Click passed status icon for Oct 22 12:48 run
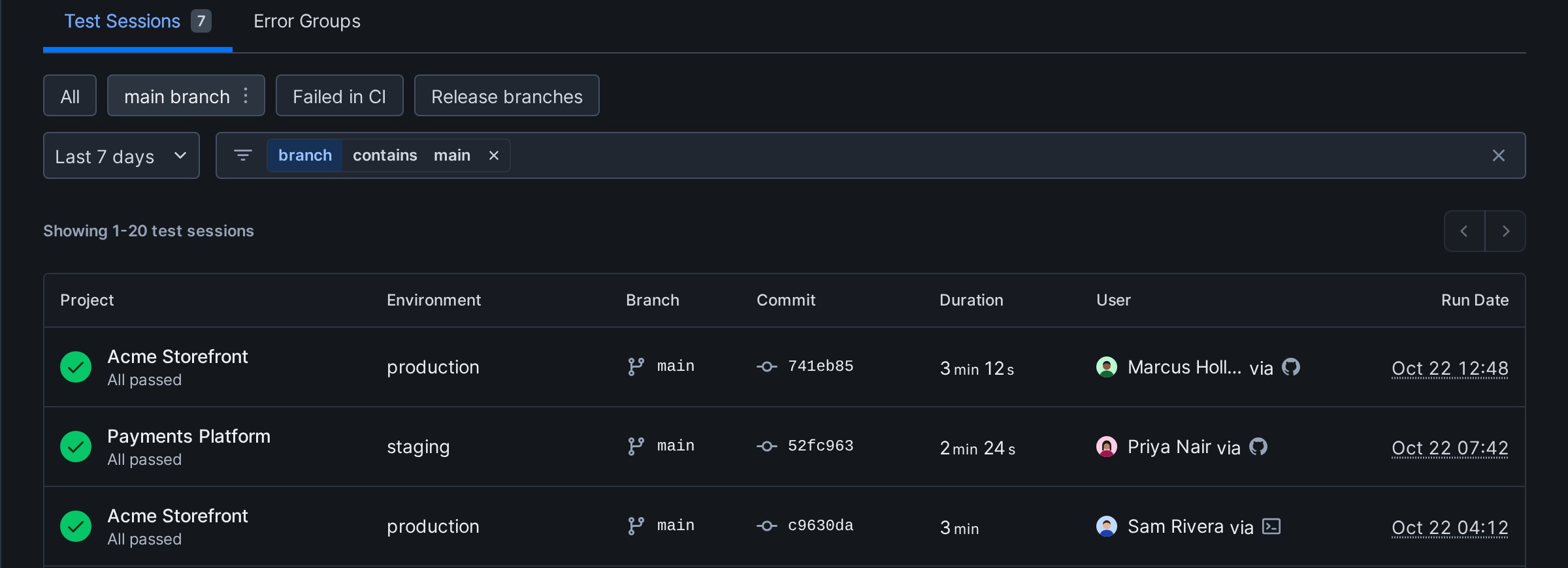Image resolution: width=1568 pixels, height=568 pixels. [76, 367]
